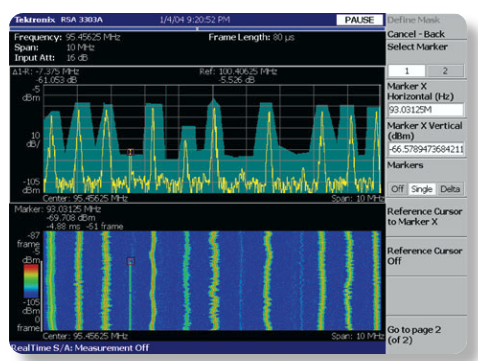Click the Define Mask title

point(413,20)
